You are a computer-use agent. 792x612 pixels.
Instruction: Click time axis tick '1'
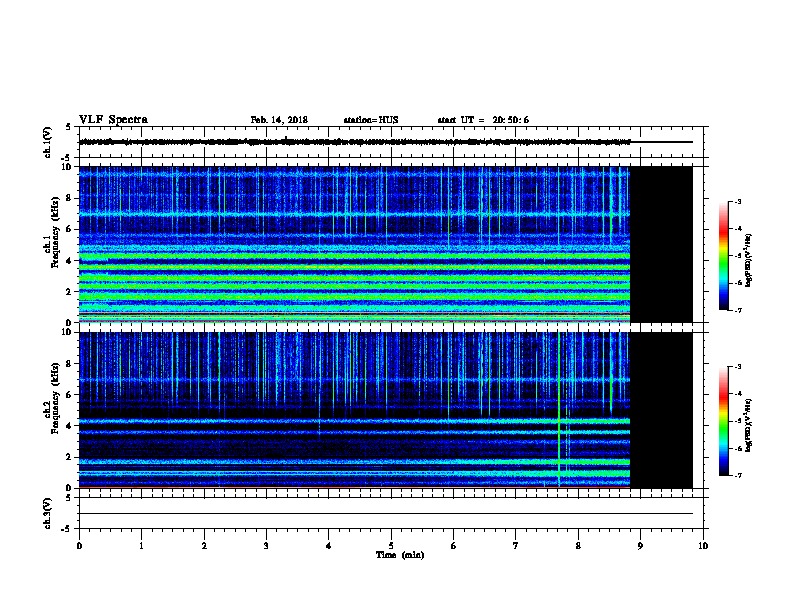(141, 545)
